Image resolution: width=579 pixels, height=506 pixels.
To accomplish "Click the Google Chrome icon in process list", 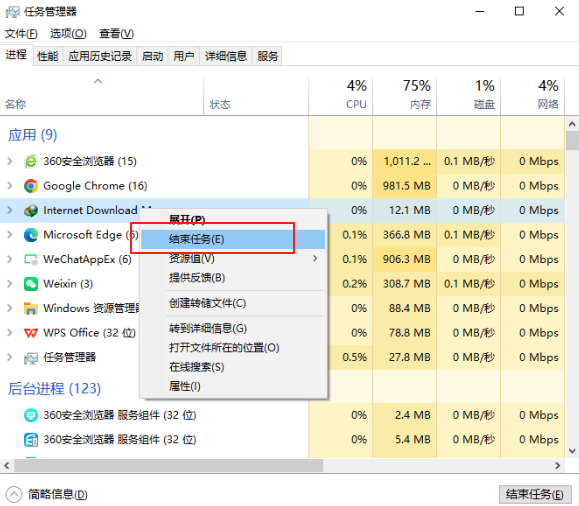I will [x=31, y=186].
